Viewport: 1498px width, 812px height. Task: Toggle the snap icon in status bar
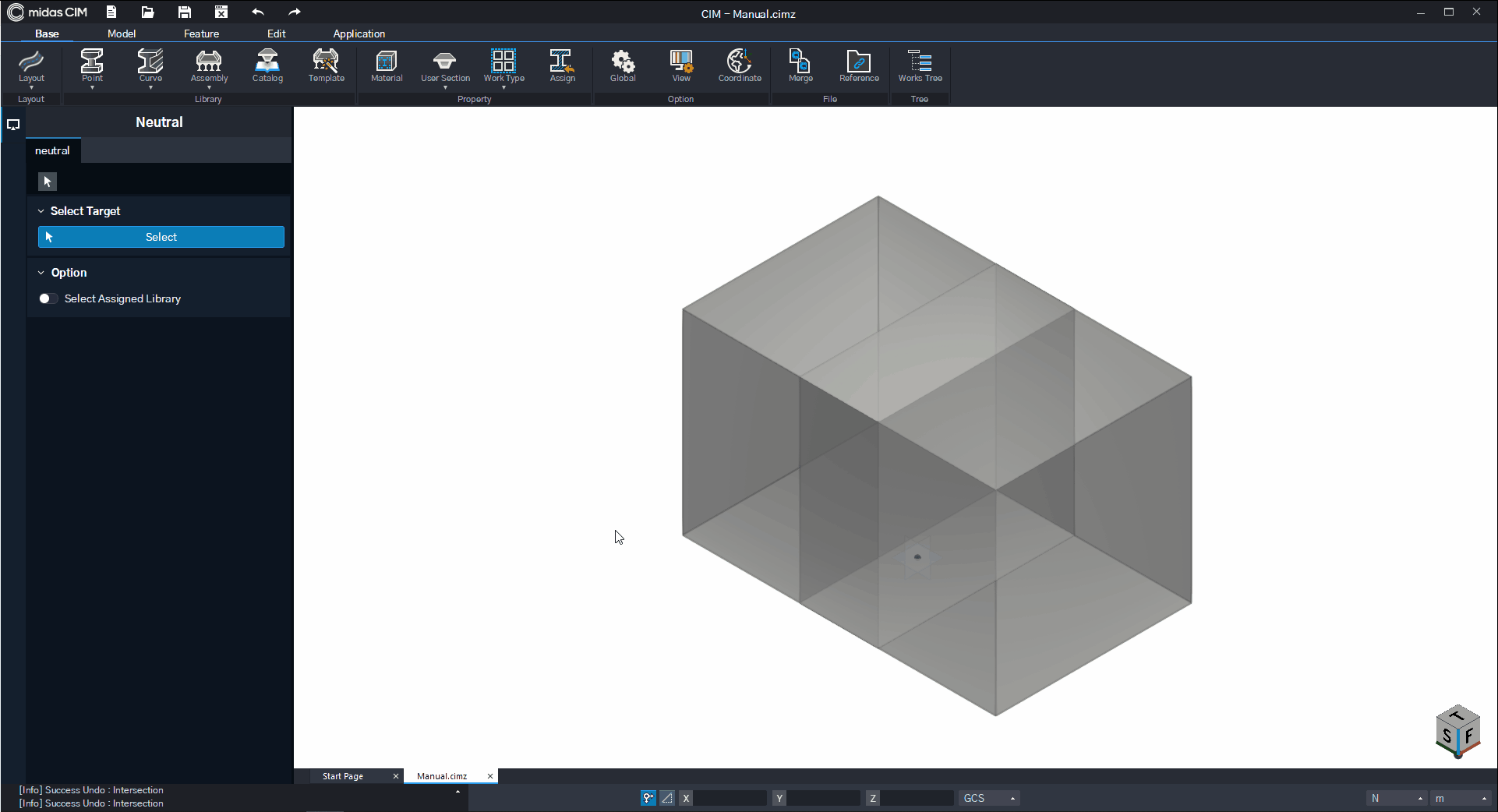[648, 798]
